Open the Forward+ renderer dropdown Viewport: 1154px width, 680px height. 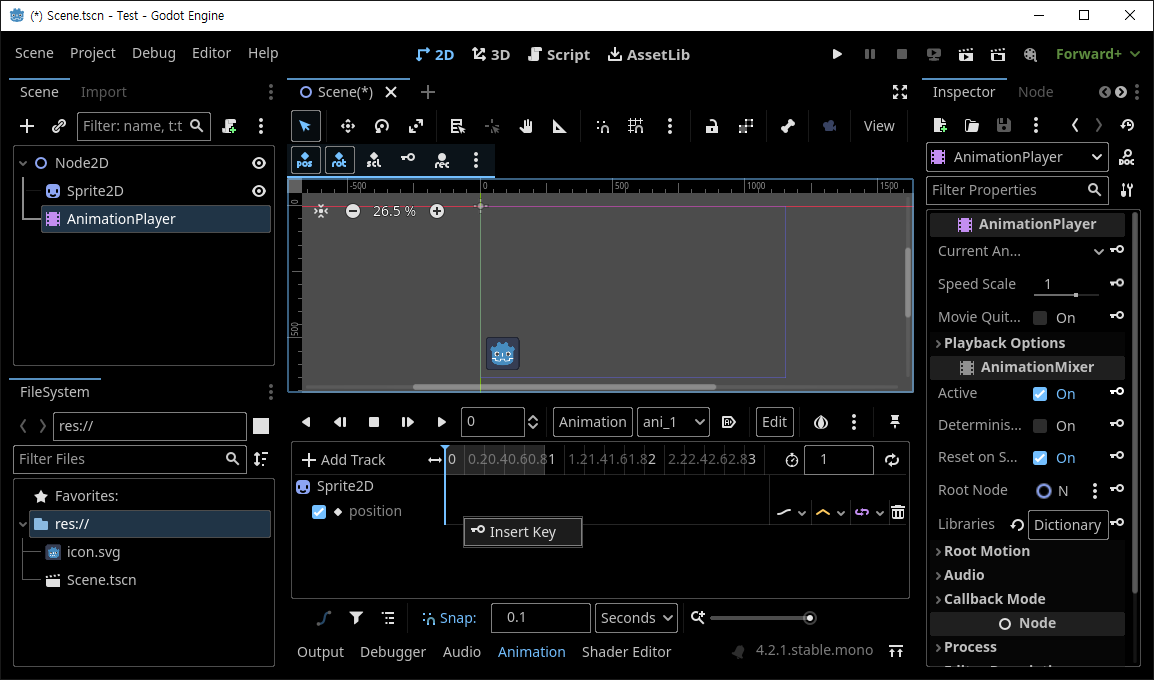pyautogui.click(x=1097, y=54)
